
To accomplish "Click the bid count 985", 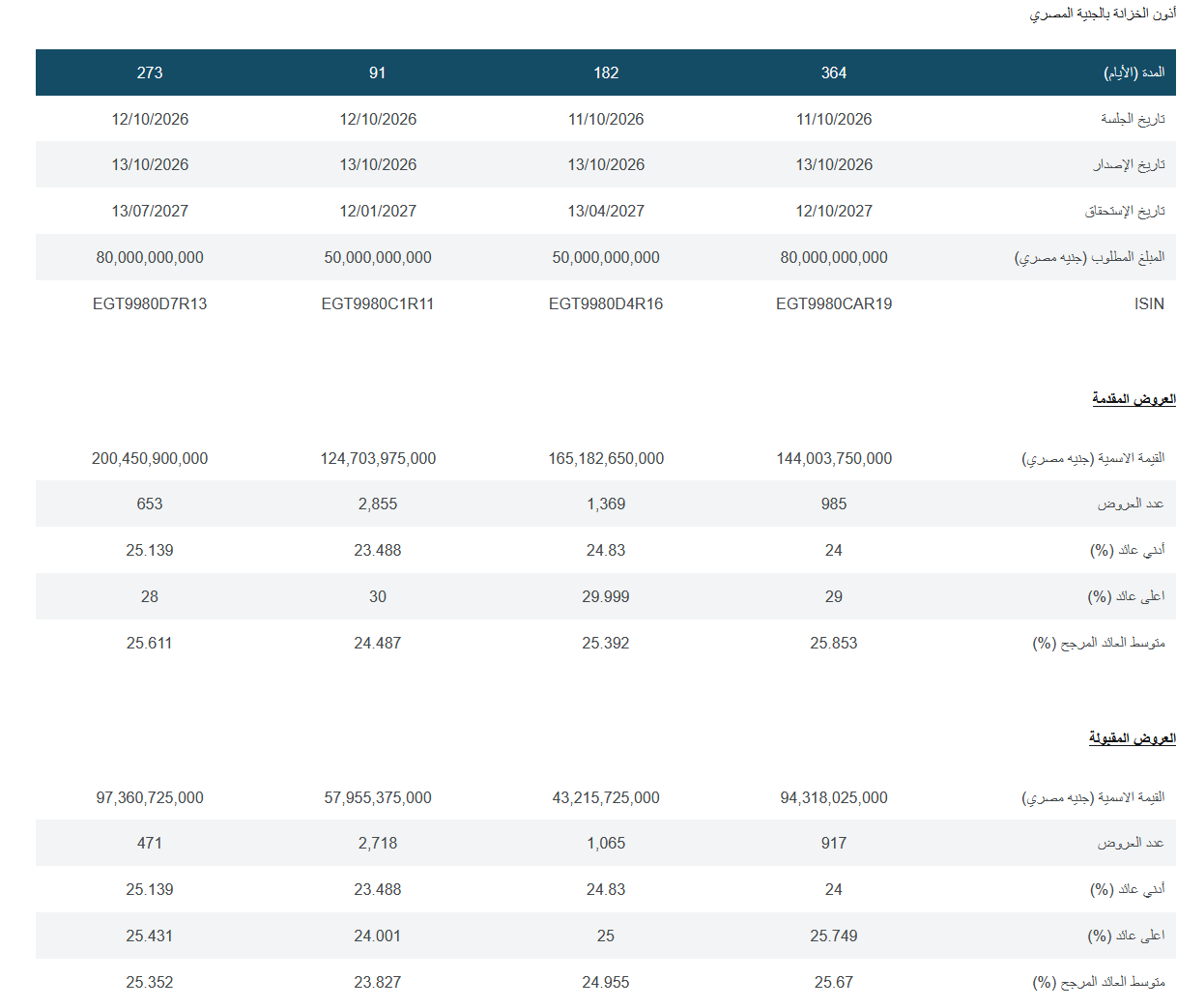I will 834,504.
